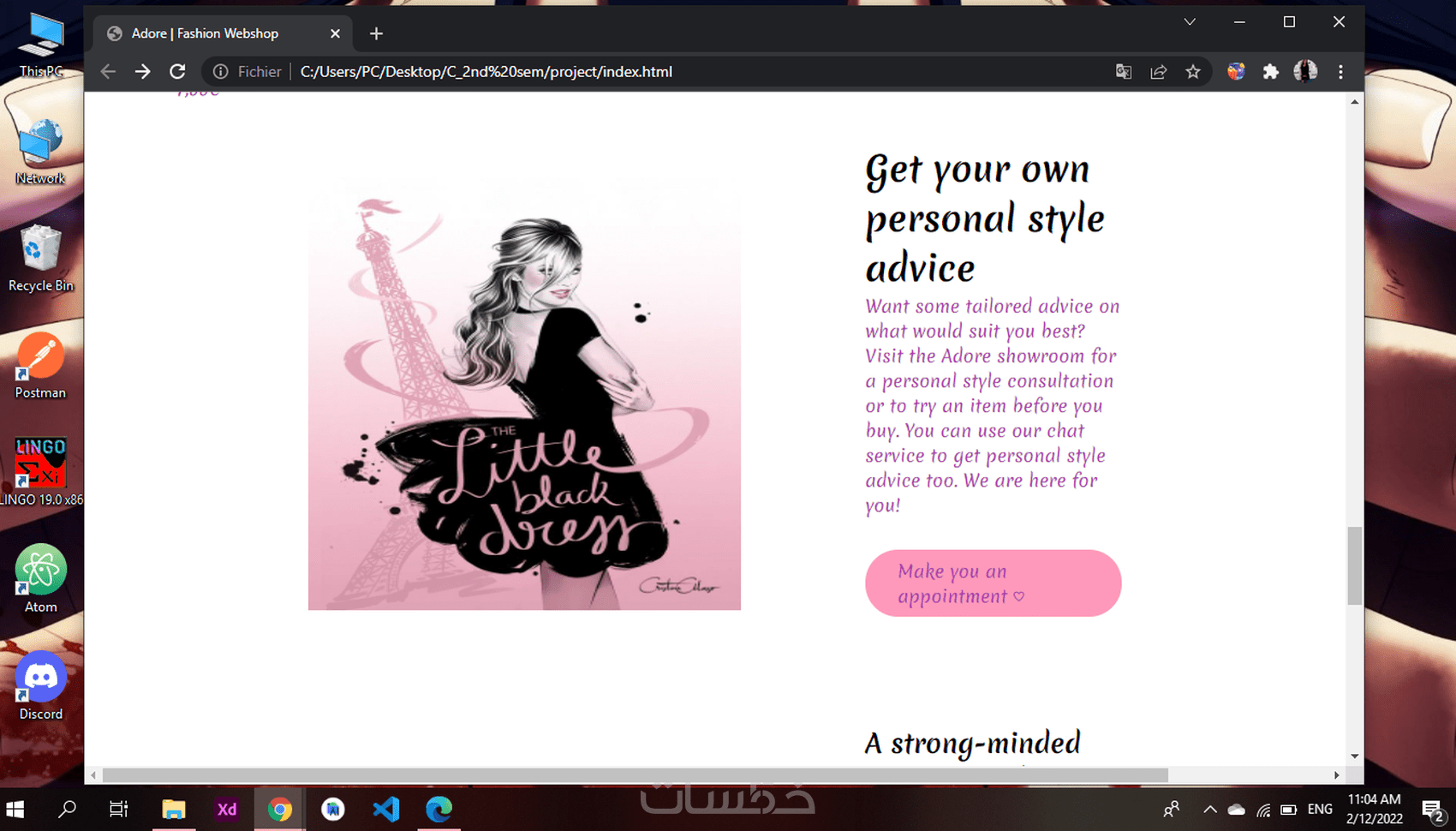
Task: View site information icon beside Fichier
Action: coord(220,72)
